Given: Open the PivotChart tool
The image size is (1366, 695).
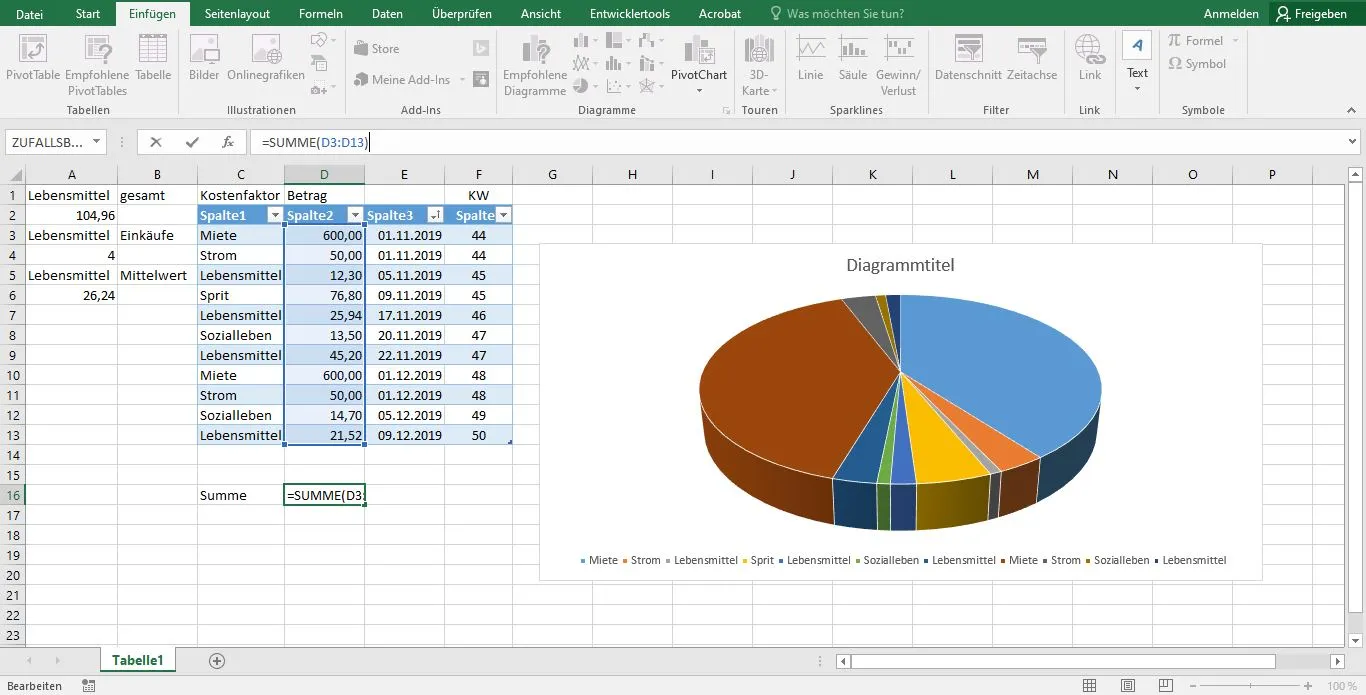Looking at the screenshot, I should (x=698, y=60).
